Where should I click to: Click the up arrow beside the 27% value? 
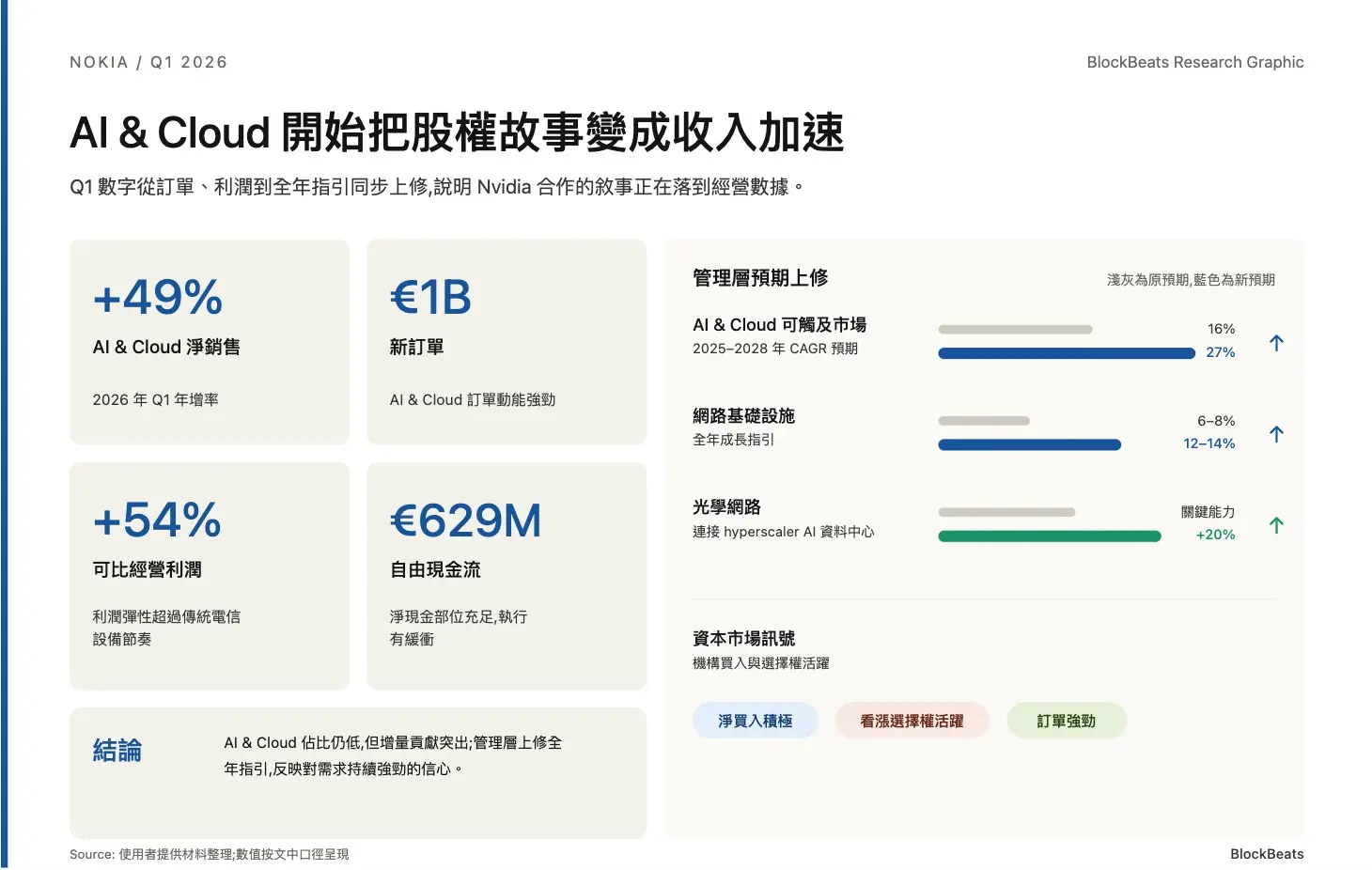[1276, 343]
